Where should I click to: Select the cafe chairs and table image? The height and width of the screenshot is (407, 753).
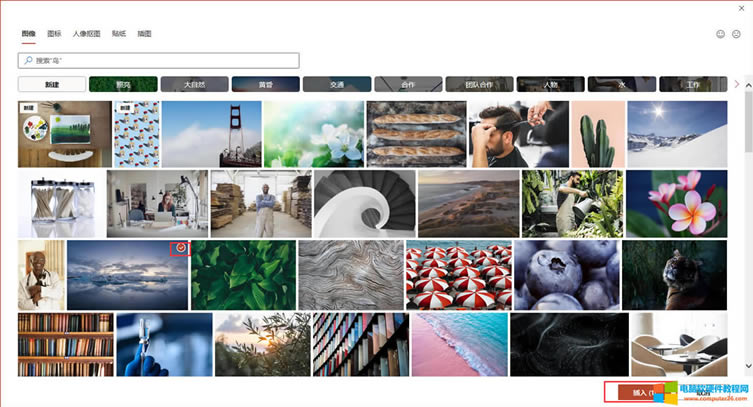point(679,345)
